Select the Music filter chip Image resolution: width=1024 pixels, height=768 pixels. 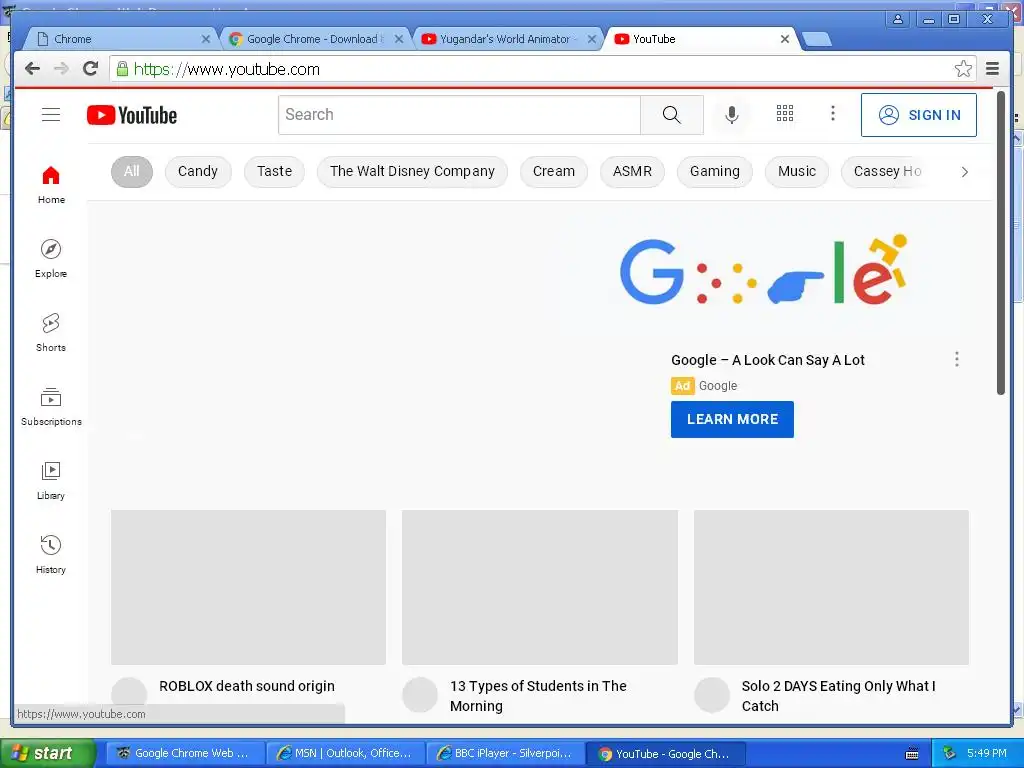(x=797, y=172)
